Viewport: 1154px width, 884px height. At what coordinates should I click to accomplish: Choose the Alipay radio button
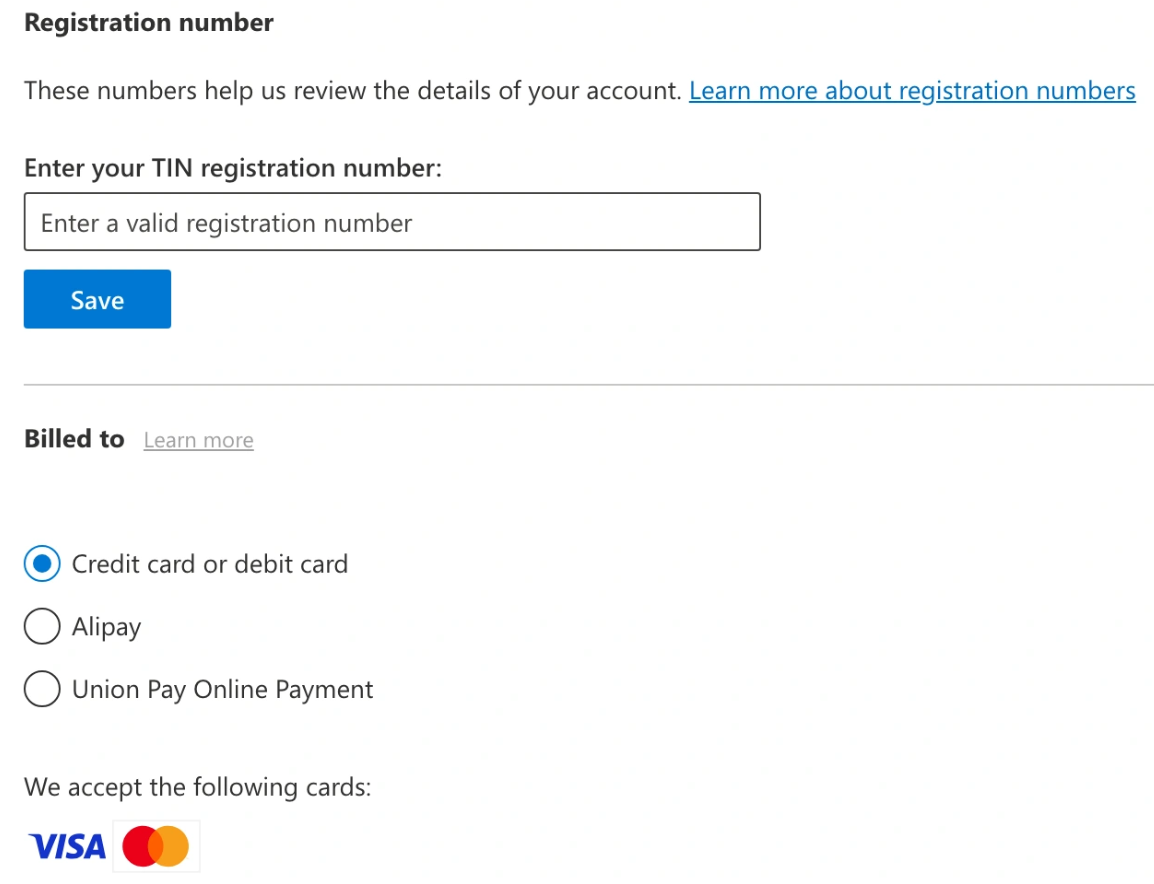42,627
